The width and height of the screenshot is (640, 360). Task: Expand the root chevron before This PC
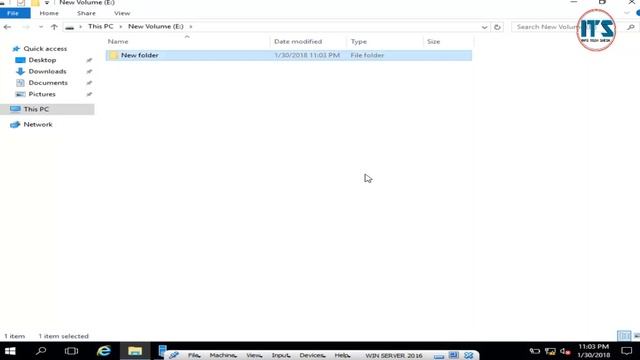pyautogui.click(x=80, y=27)
